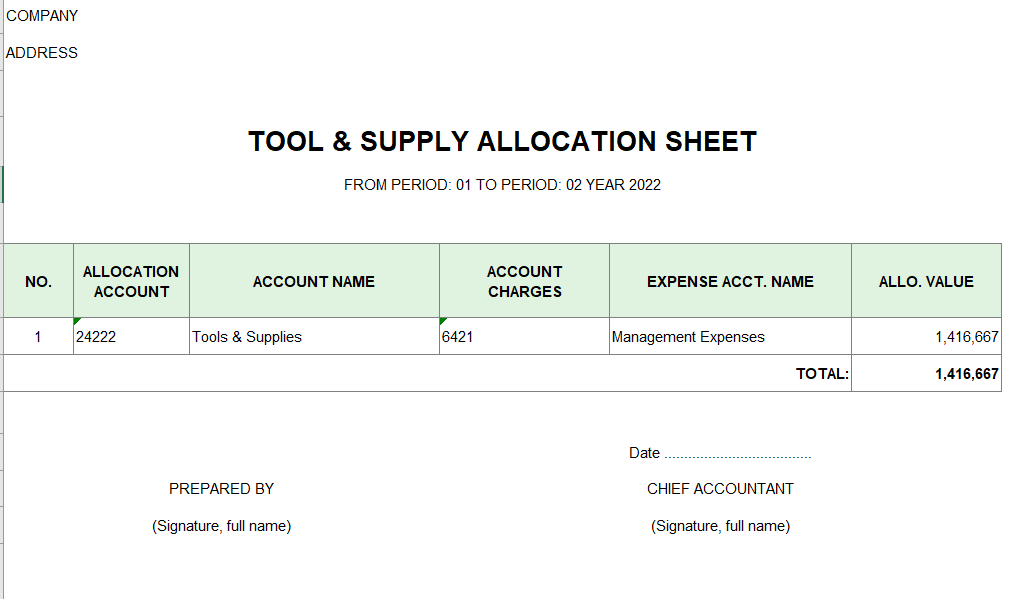
Task: Select the row 1 allocation value 1,416,667
Action: pos(926,337)
